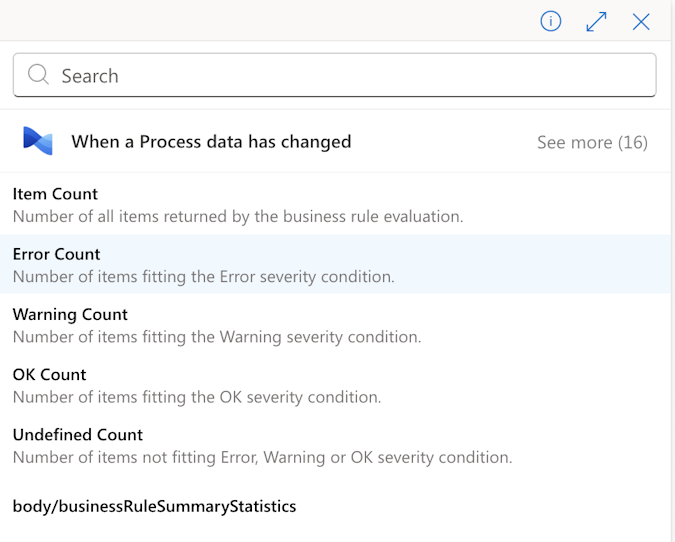
Task: Click the information icon in the header
Action: 551,21
